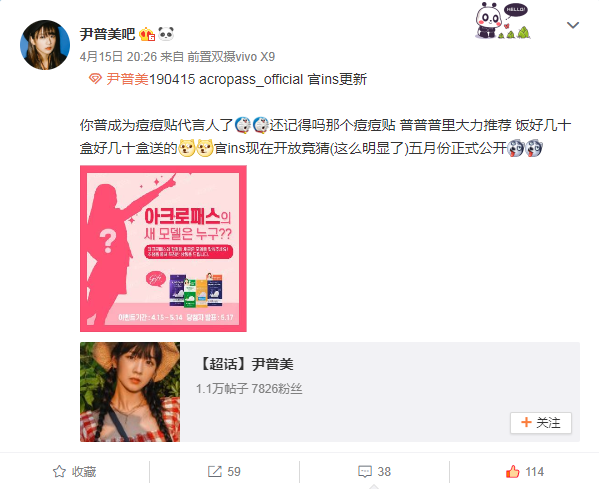Open the 【超话】尹普美 card title
The image size is (599, 489).
click(247, 364)
